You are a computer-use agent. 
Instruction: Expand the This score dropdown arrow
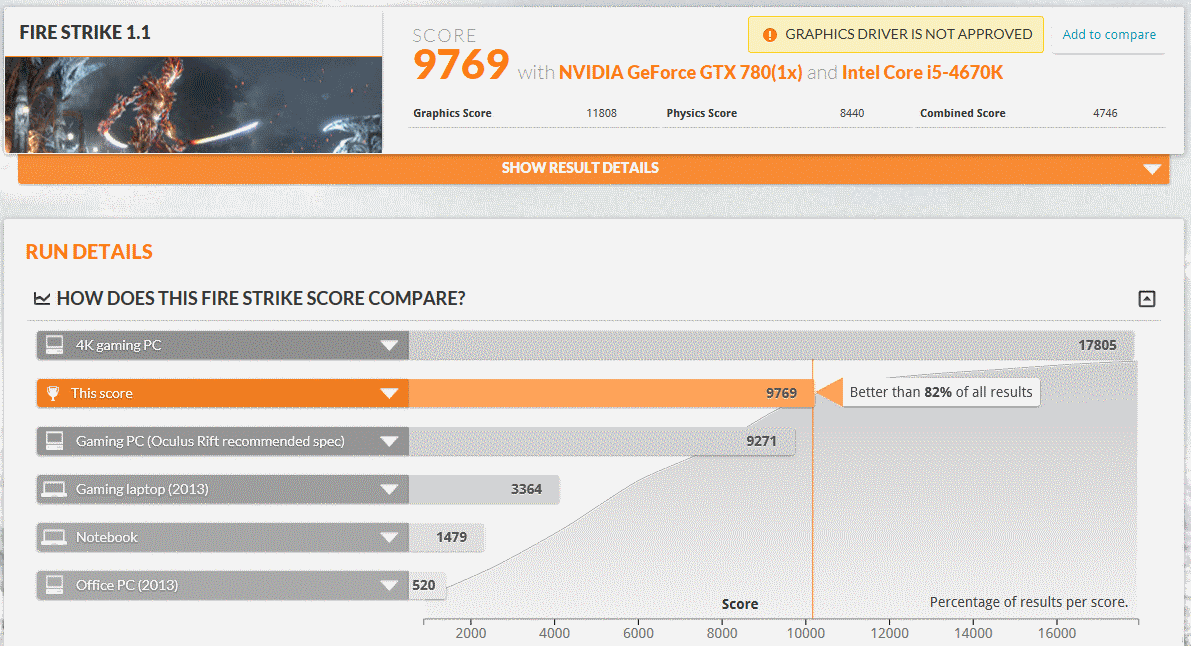(x=389, y=394)
